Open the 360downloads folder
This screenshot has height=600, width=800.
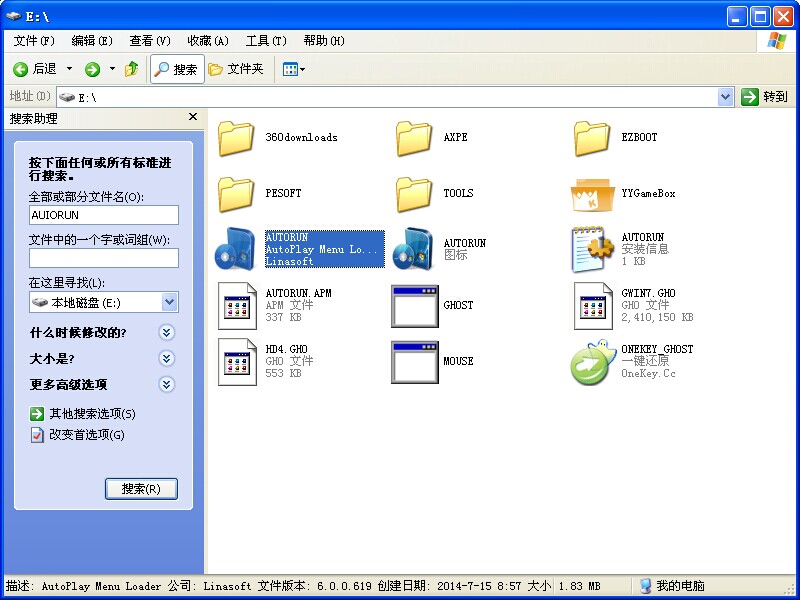tap(237, 139)
